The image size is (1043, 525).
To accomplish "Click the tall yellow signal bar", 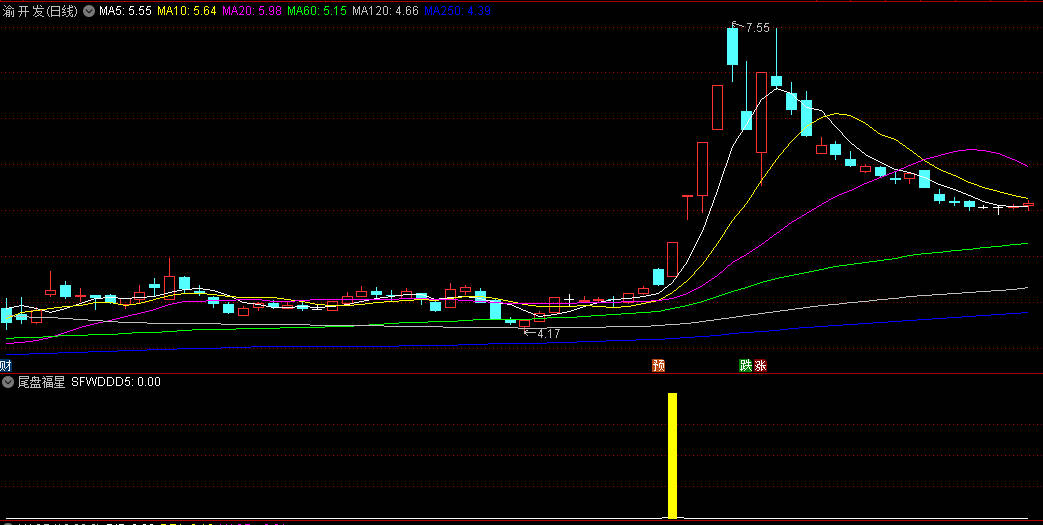I will coord(672,455).
